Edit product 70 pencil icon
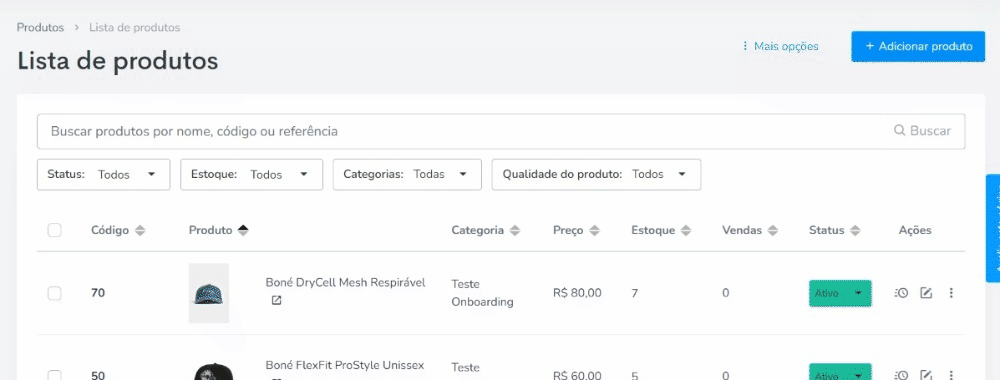The height and width of the screenshot is (380, 1000). click(926, 293)
